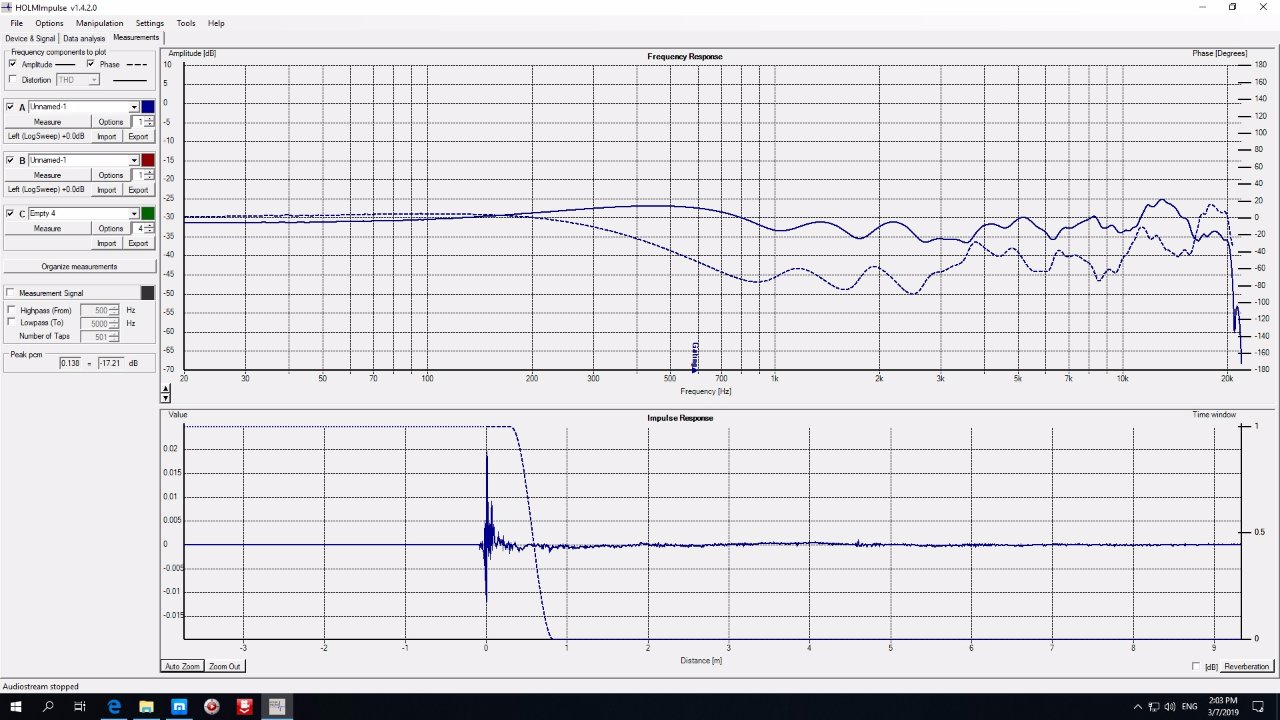Enable the Distortion checkbox
Screen dimensions: 1280x720
click(x=12, y=79)
